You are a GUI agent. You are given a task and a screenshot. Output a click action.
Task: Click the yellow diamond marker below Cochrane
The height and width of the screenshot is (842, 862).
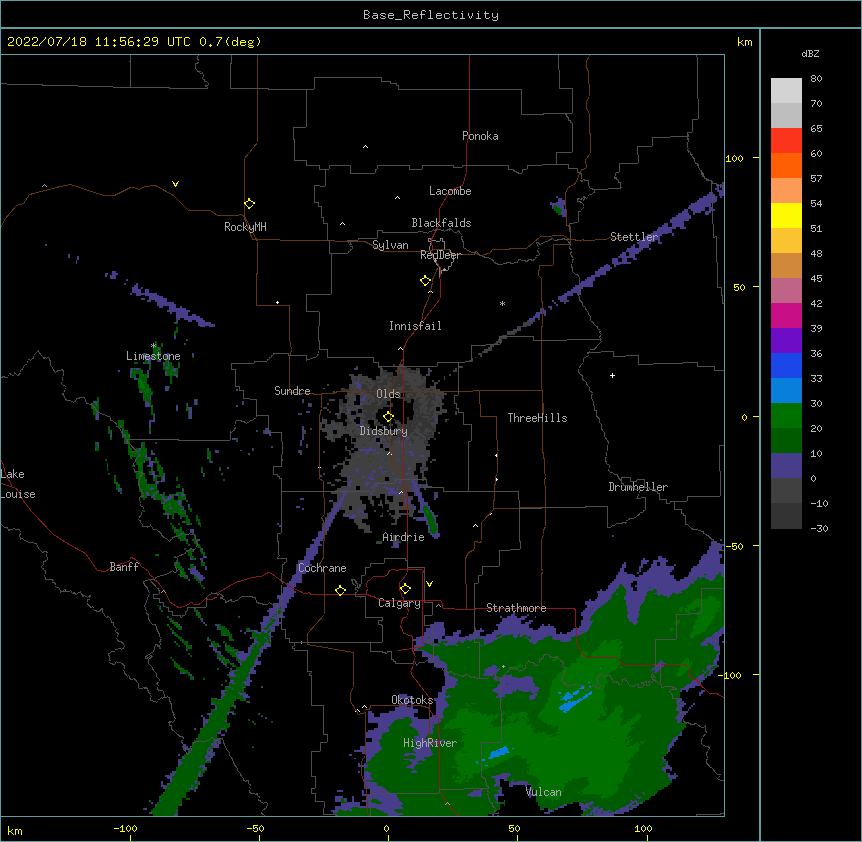click(340, 590)
